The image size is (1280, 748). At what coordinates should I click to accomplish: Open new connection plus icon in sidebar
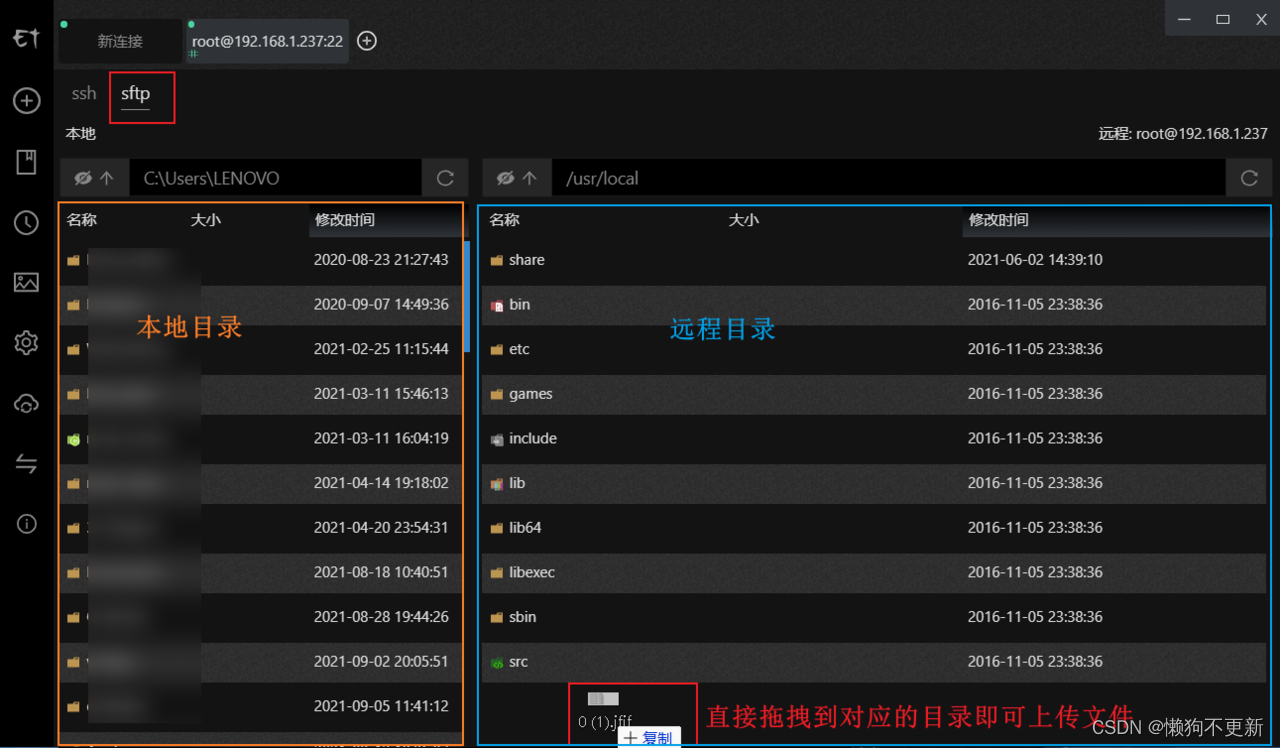[x=26, y=100]
